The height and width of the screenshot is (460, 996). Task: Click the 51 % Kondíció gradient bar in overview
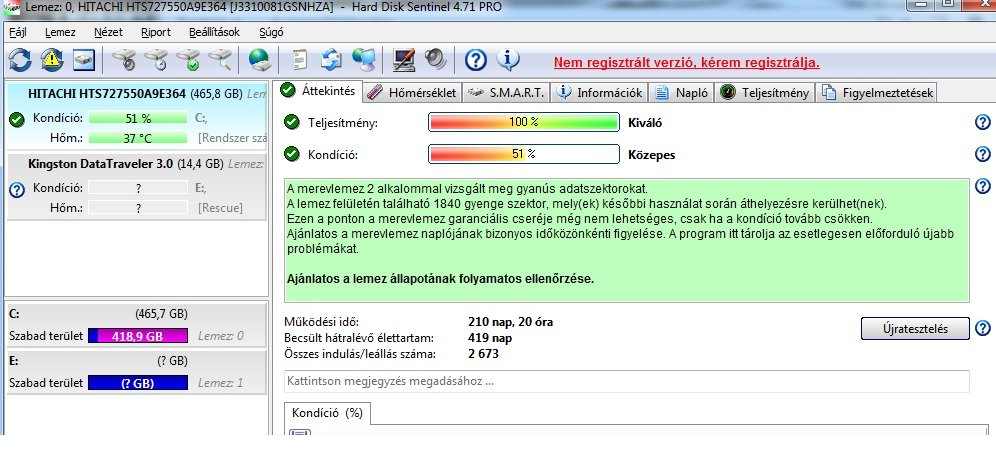[x=523, y=154]
